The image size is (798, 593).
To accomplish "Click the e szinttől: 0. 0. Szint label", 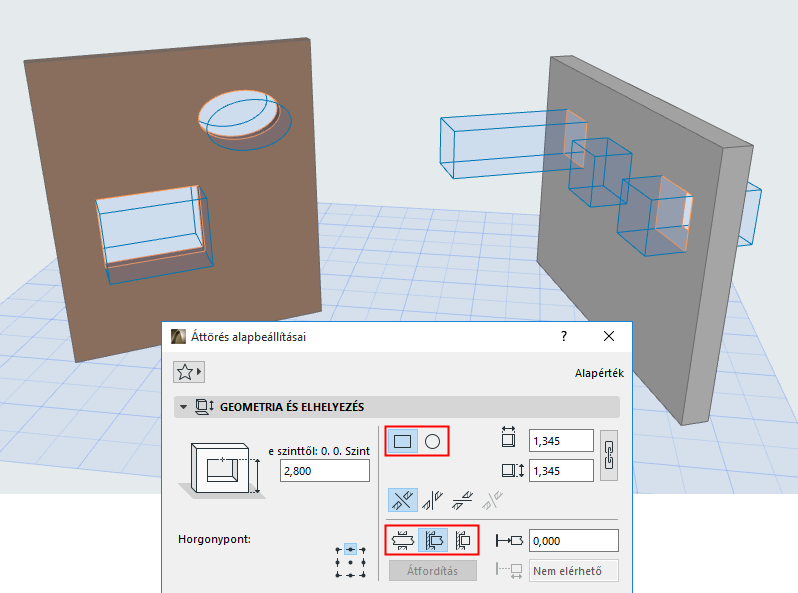I will pyautogui.click(x=319, y=451).
